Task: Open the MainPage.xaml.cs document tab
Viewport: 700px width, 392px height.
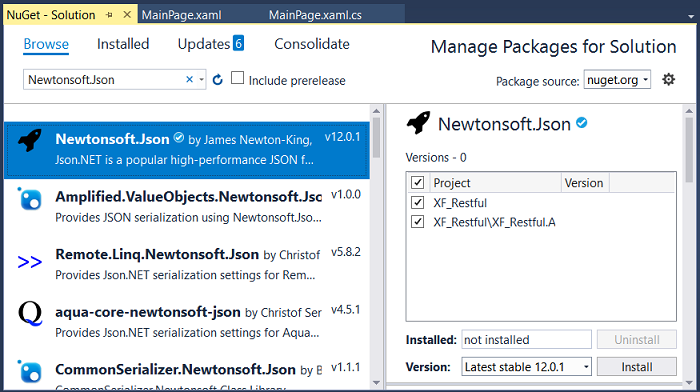Action: (x=315, y=15)
